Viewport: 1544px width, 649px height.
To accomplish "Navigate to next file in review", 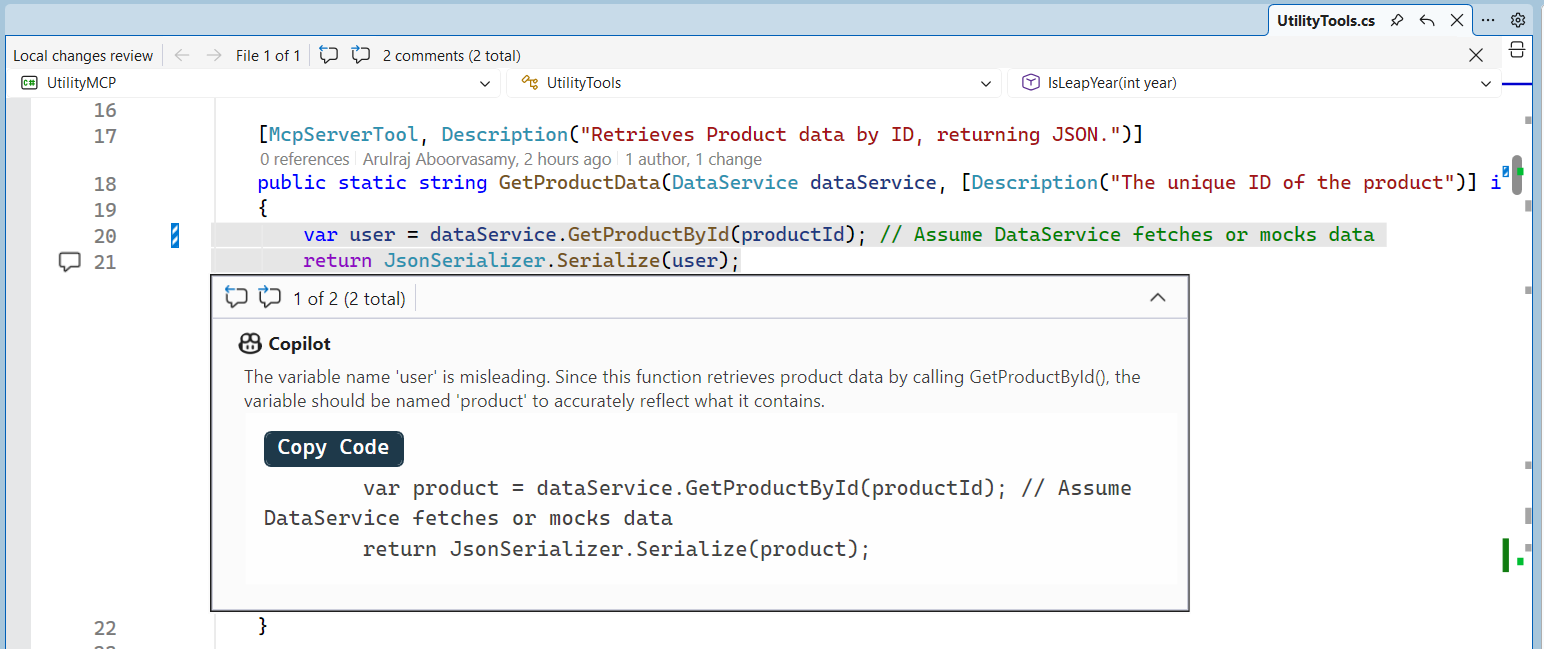I will (213, 56).
